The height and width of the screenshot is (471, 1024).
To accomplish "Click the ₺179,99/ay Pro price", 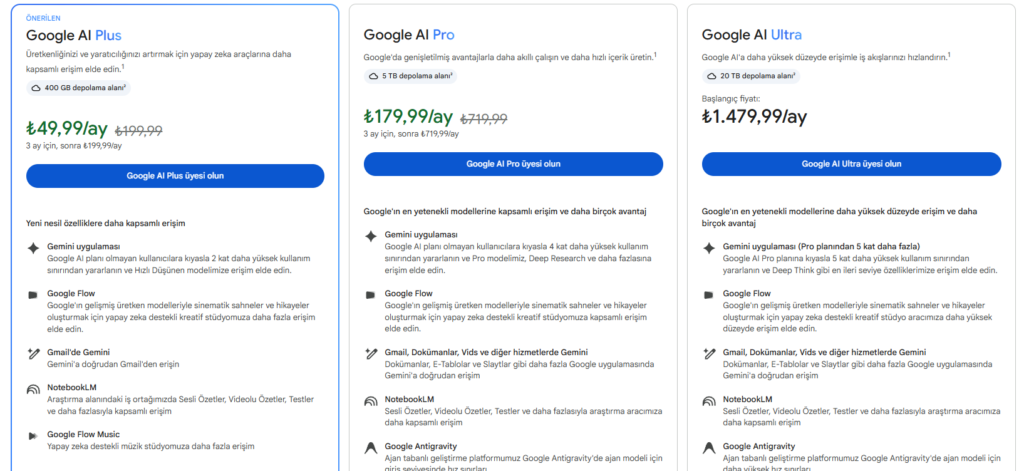I will point(408,117).
